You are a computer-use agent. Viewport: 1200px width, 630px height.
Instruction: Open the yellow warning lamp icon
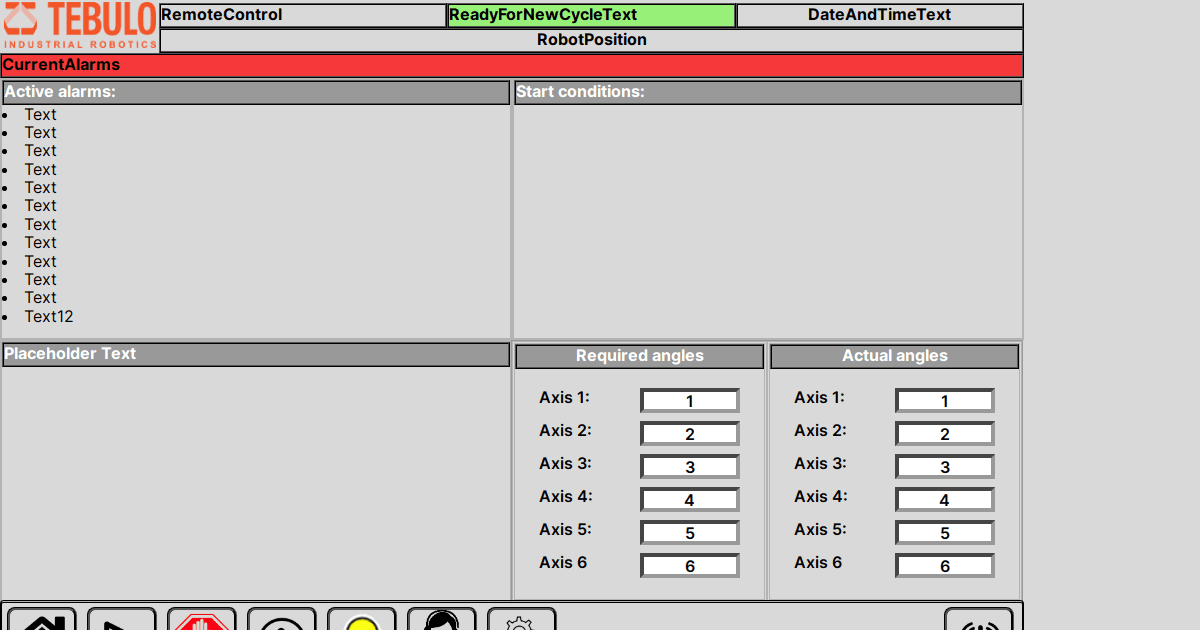362,624
